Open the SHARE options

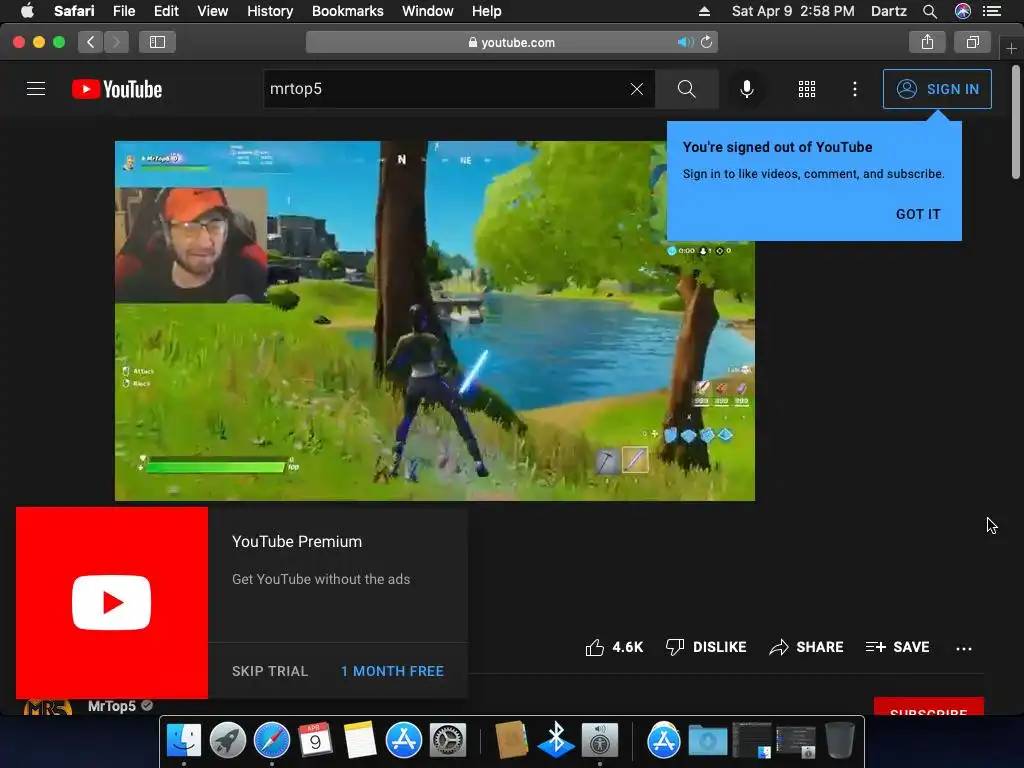[x=806, y=647]
